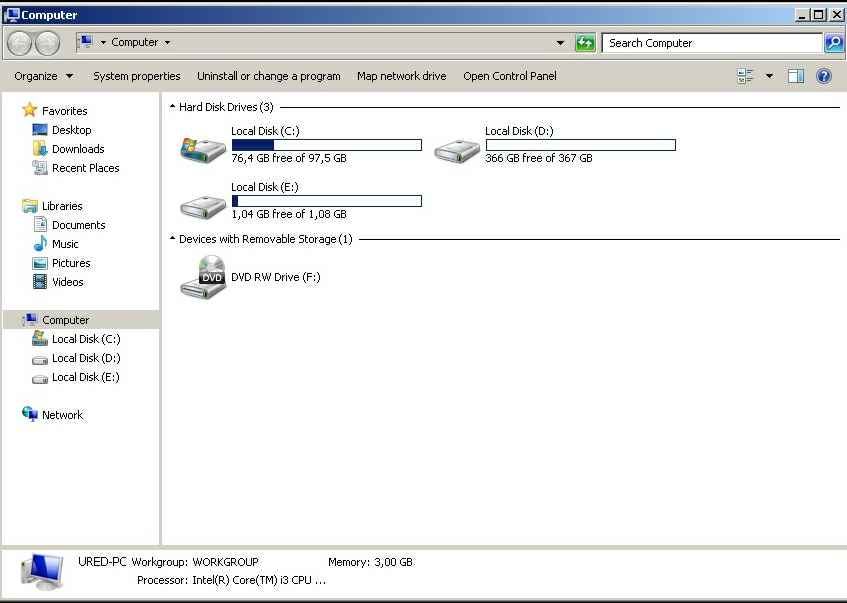Image resolution: width=847 pixels, height=603 pixels.
Task: Collapse Devices with Removable Storage group
Action: tap(172, 238)
